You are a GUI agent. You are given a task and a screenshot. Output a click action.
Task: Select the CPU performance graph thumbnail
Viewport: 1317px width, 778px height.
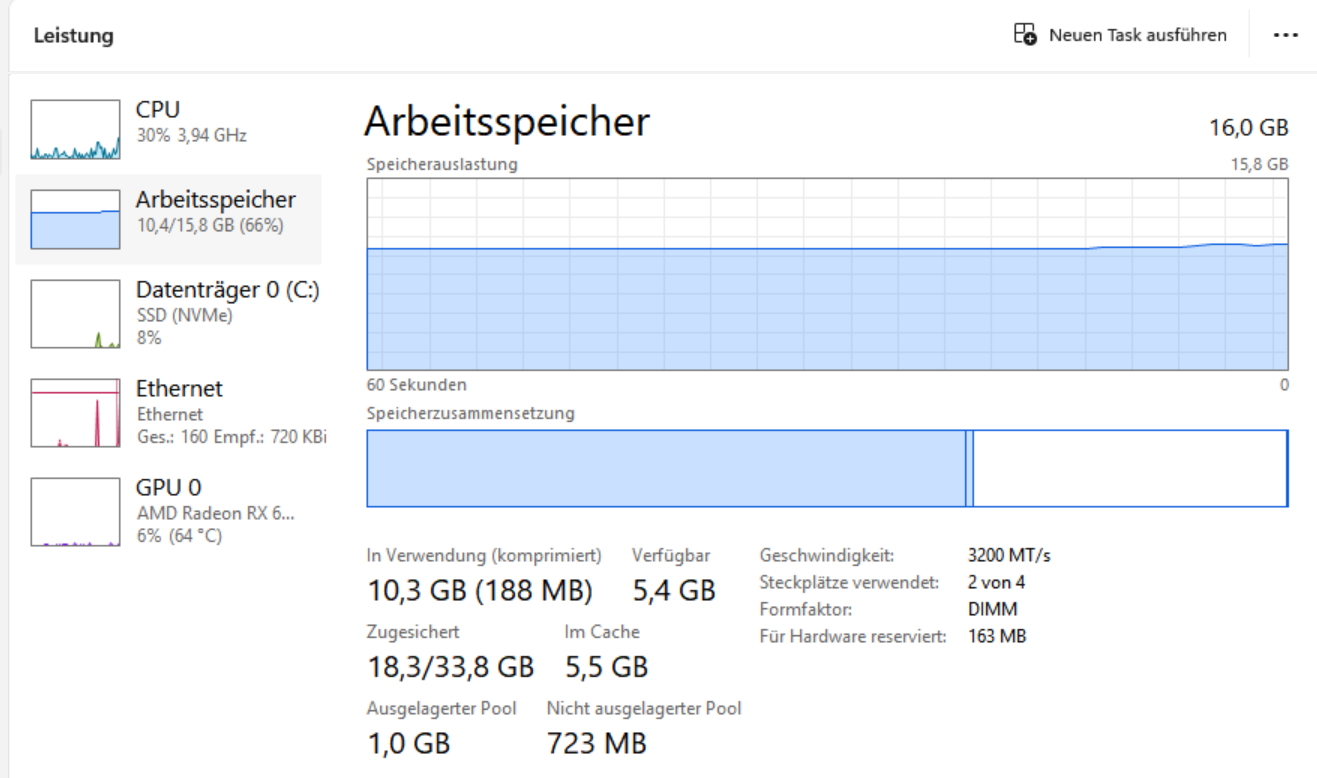pos(75,130)
